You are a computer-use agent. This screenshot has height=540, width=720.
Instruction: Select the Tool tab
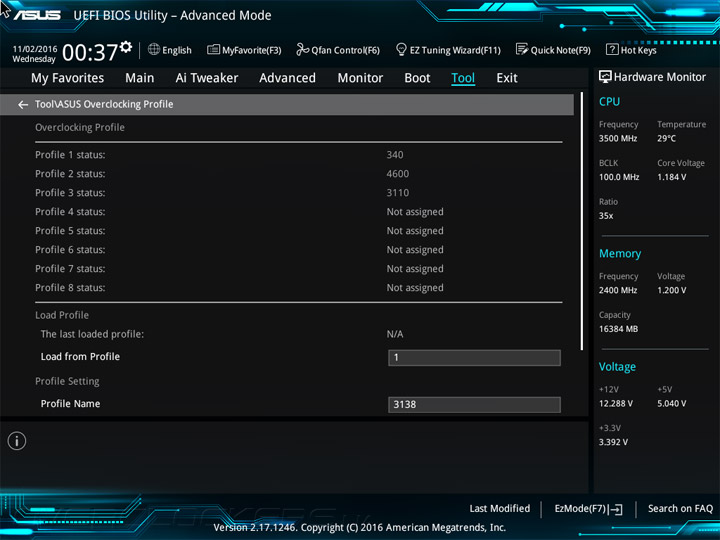click(x=463, y=78)
